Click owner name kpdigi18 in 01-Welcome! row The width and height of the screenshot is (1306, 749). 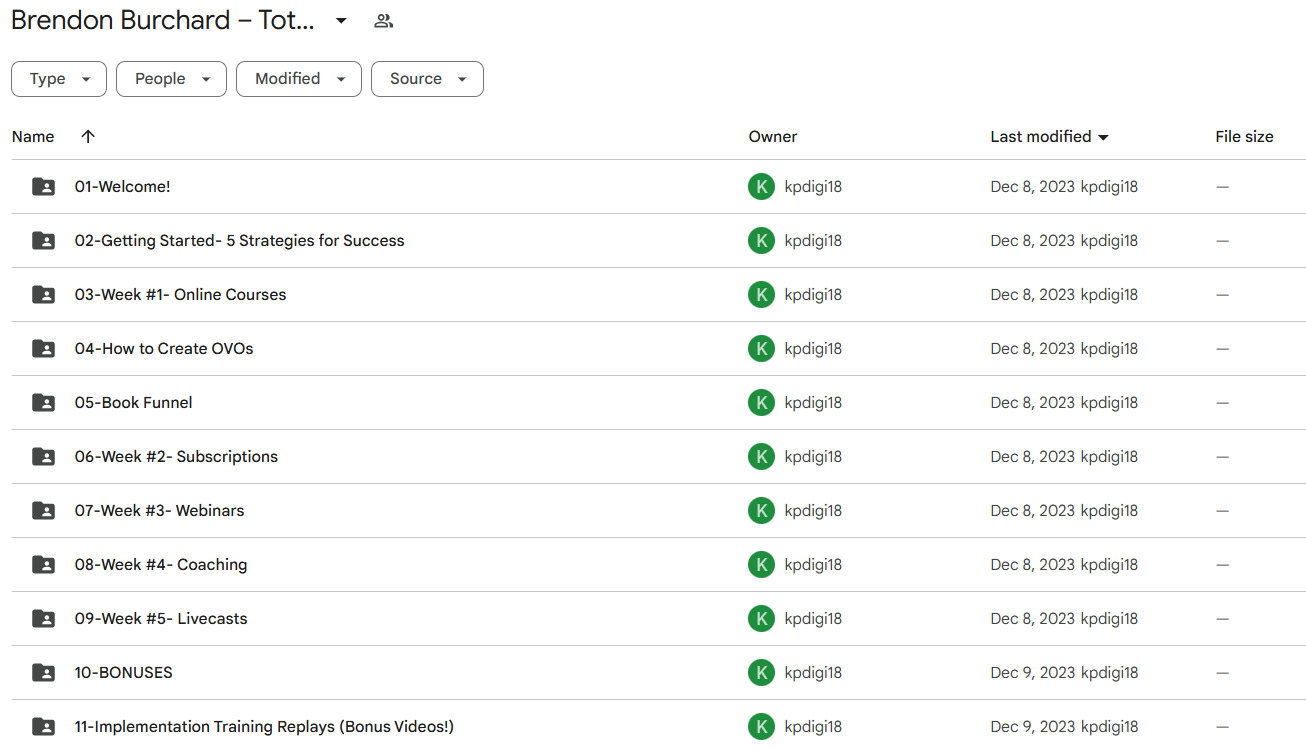[x=813, y=187]
